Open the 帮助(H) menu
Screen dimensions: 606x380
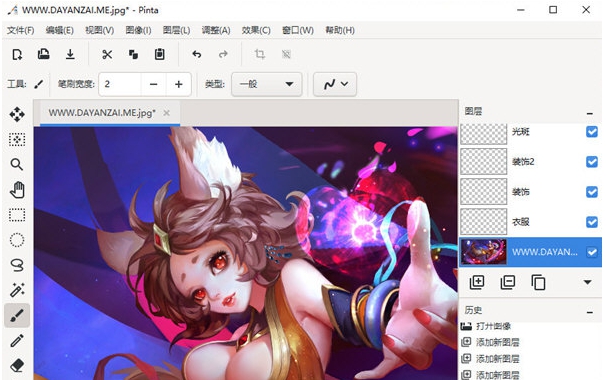point(340,30)
